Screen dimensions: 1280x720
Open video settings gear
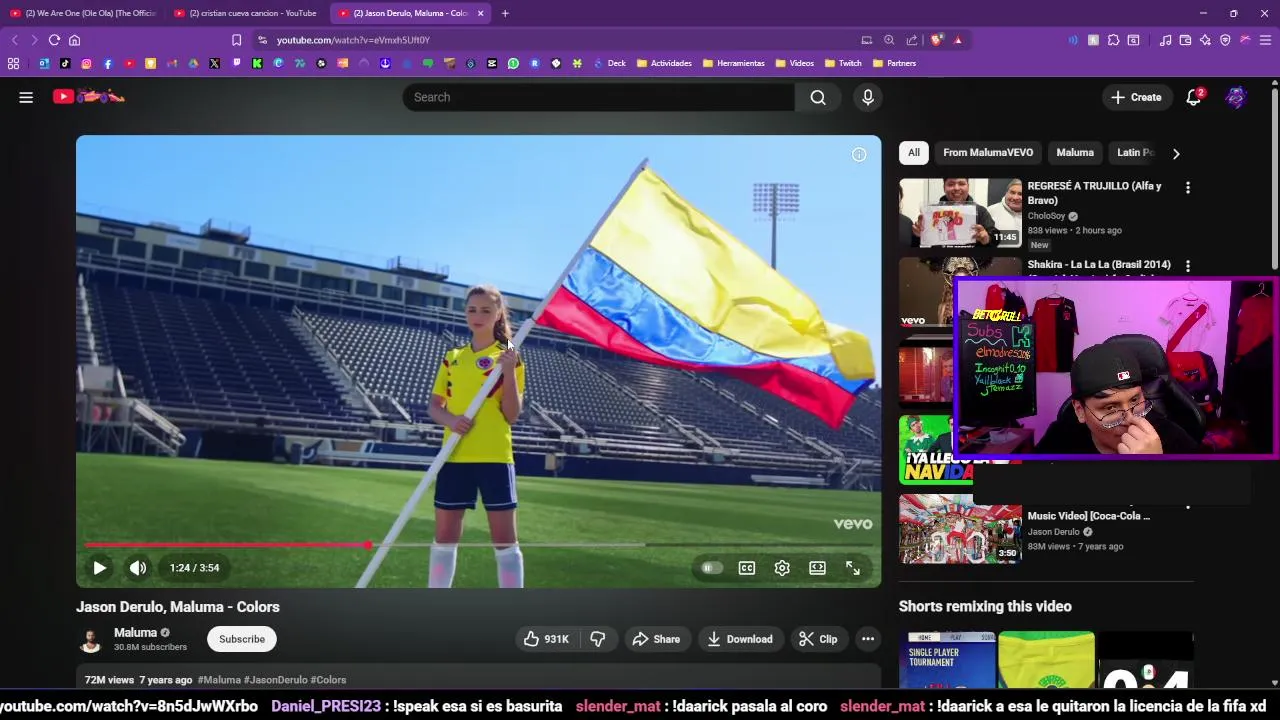782,568
